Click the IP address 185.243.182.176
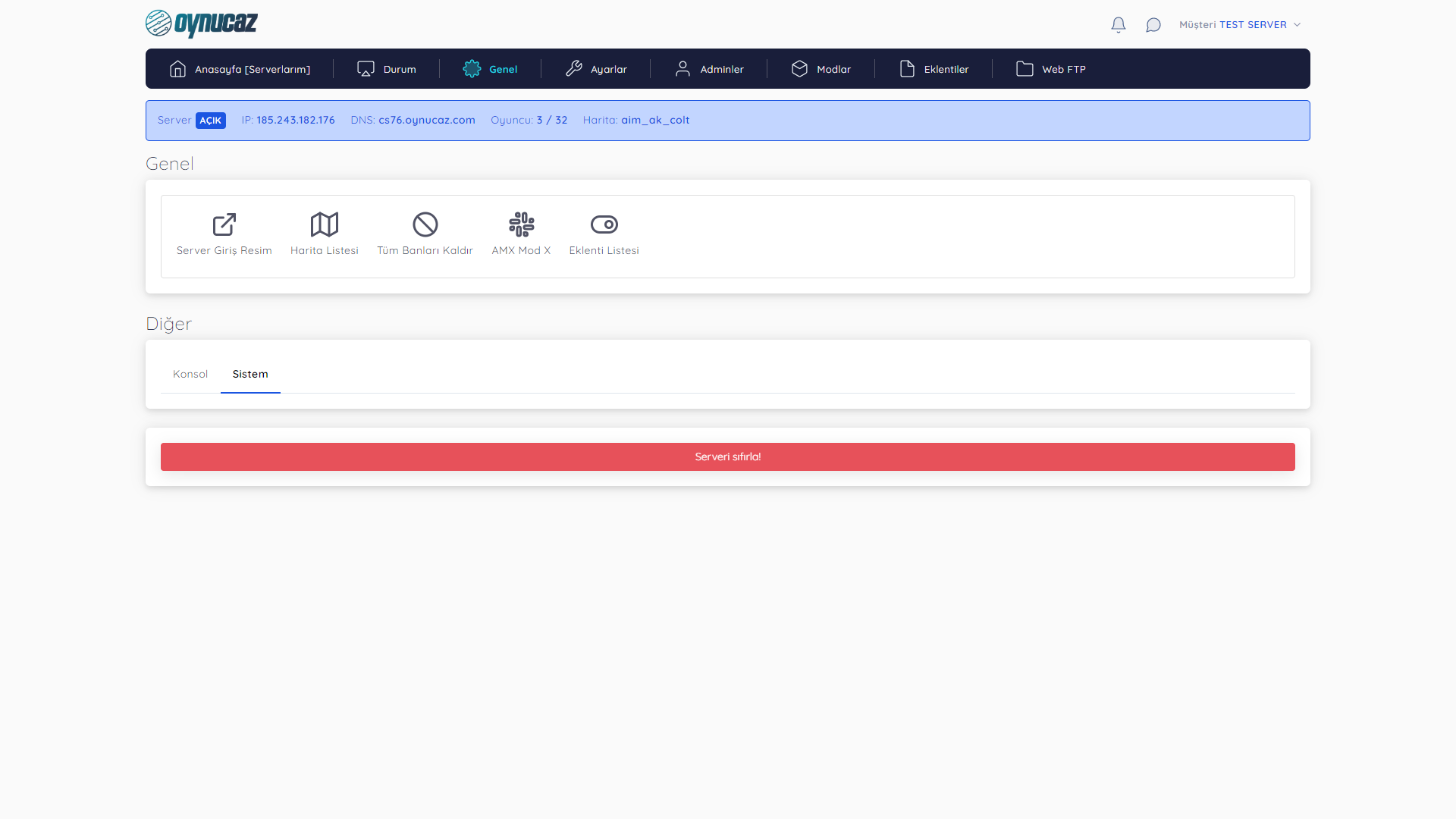The image size is (1456, 819). tap(296, 120)
